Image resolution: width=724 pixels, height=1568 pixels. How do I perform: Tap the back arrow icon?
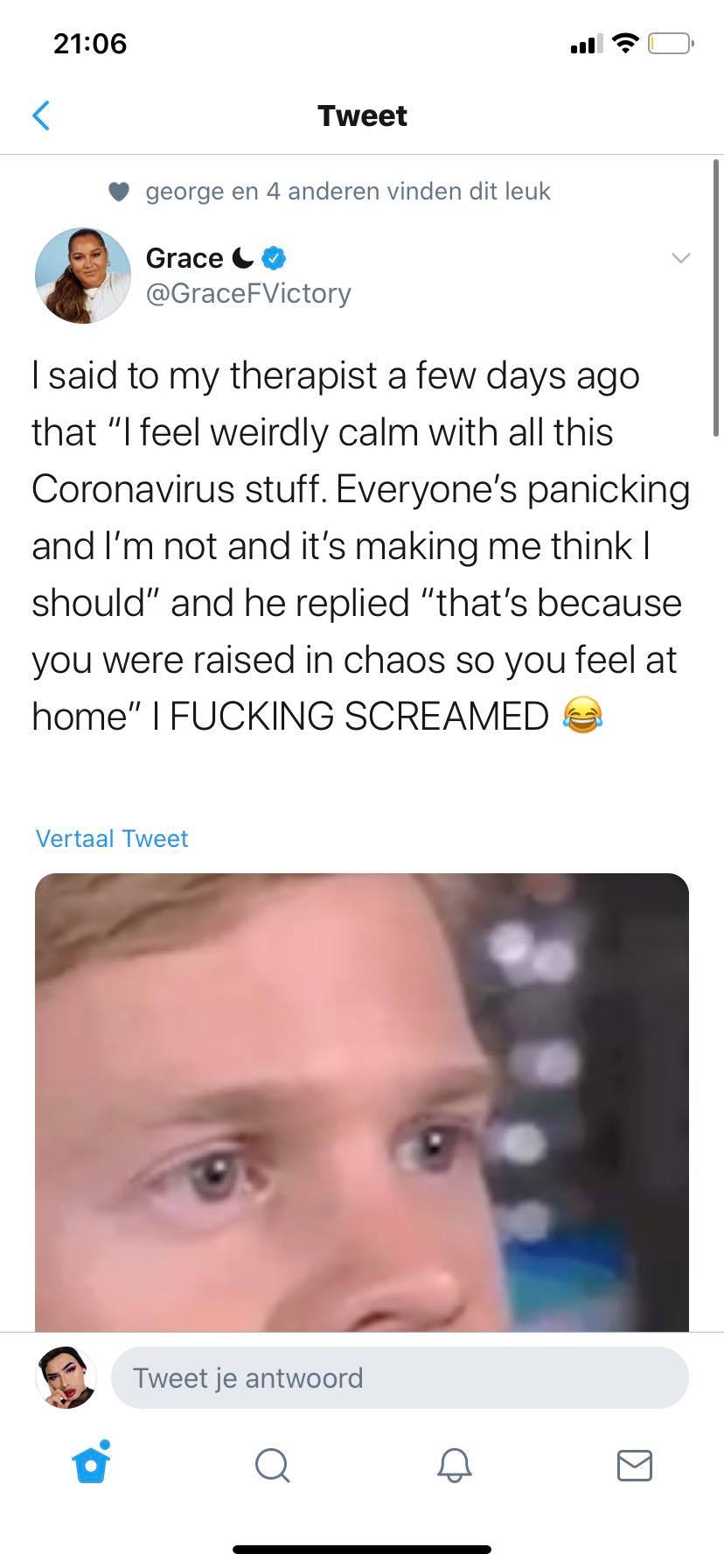tap(40, 115)
